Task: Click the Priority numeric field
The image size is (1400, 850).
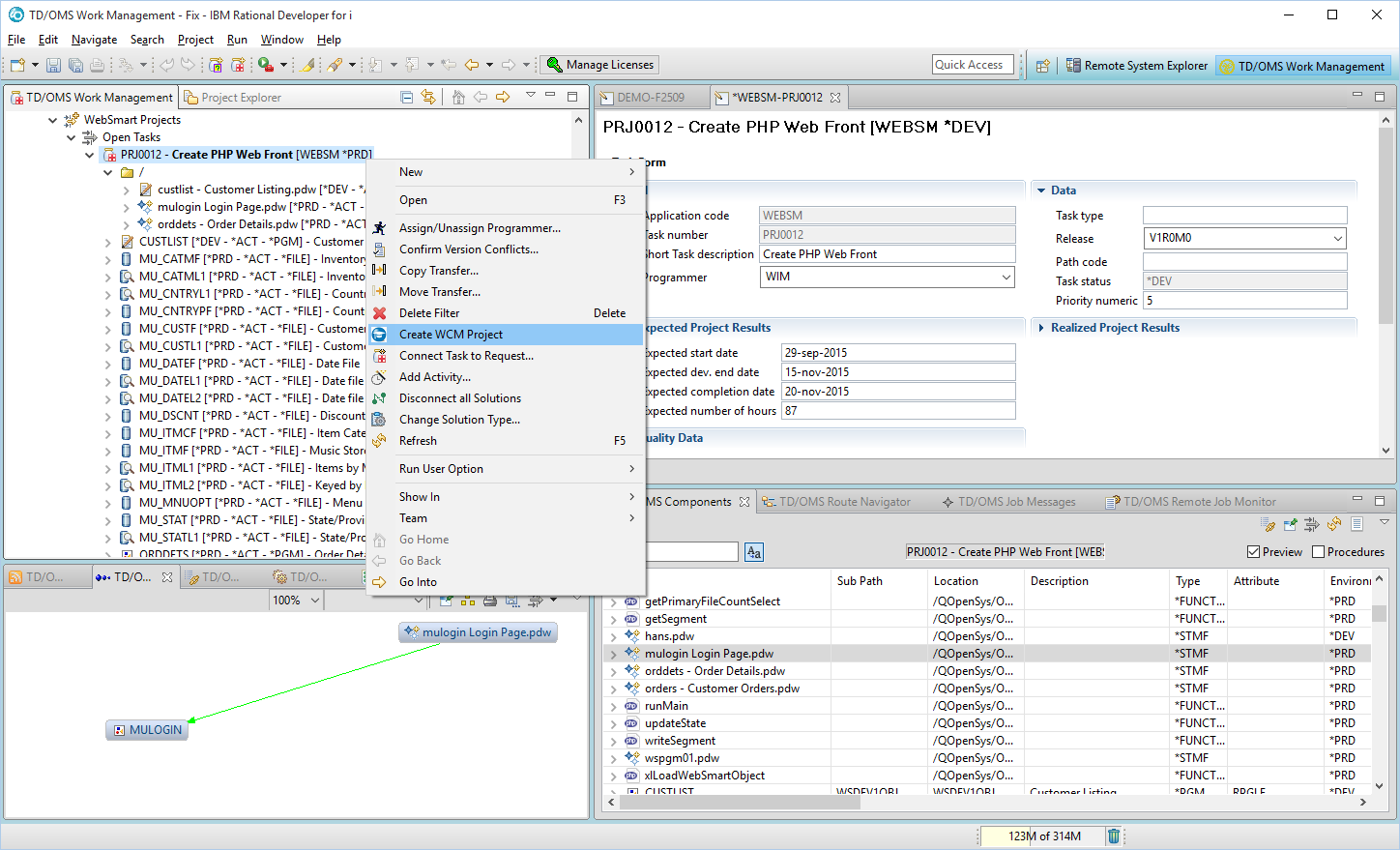Action: [1244, 301]
